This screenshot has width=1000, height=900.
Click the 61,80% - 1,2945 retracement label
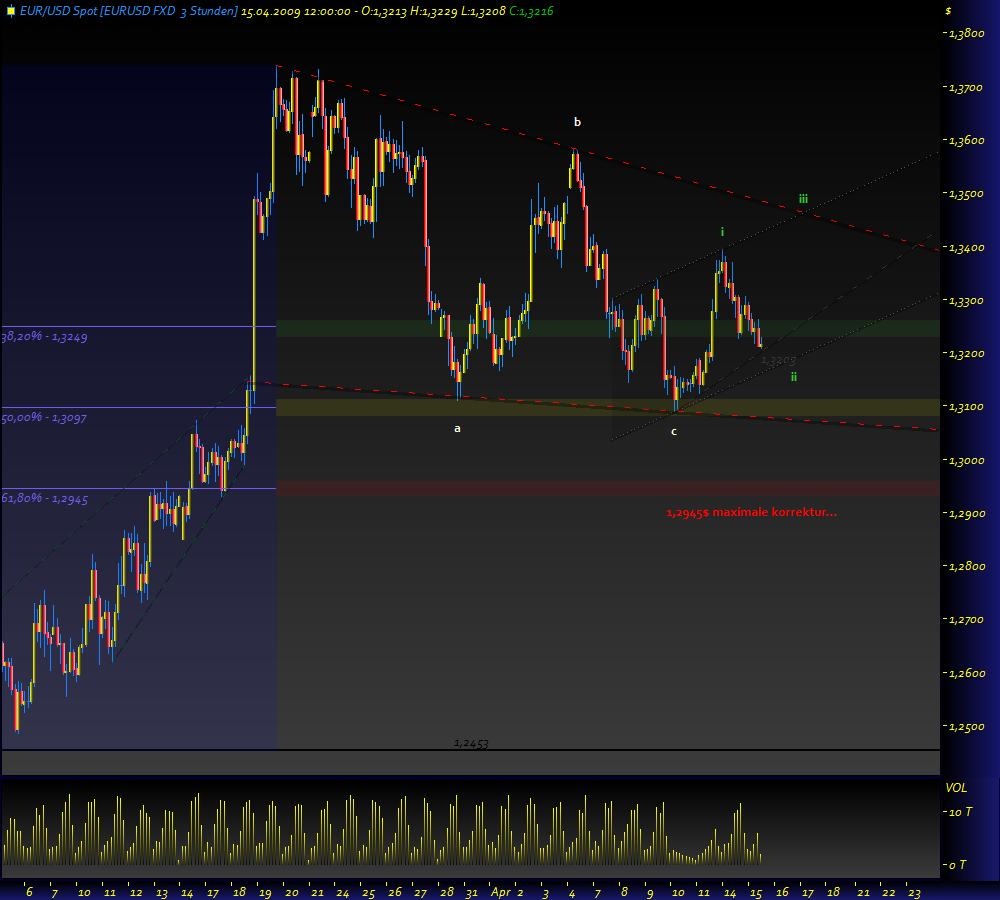(x=44, y=498)
